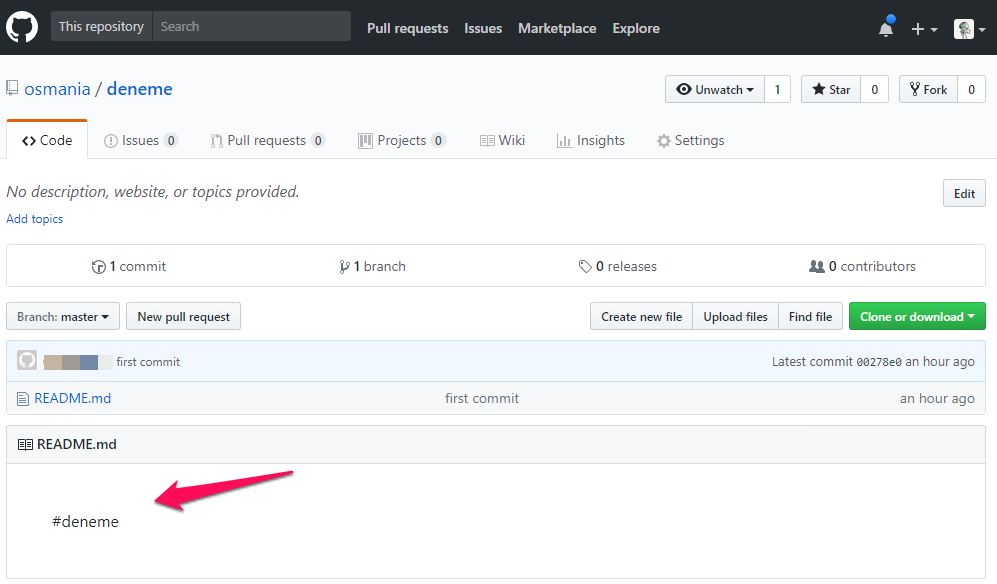This screenshot has width=997, height=584.
Task: Go to Marketplace in top navigation
Action: tap(557, 29)
